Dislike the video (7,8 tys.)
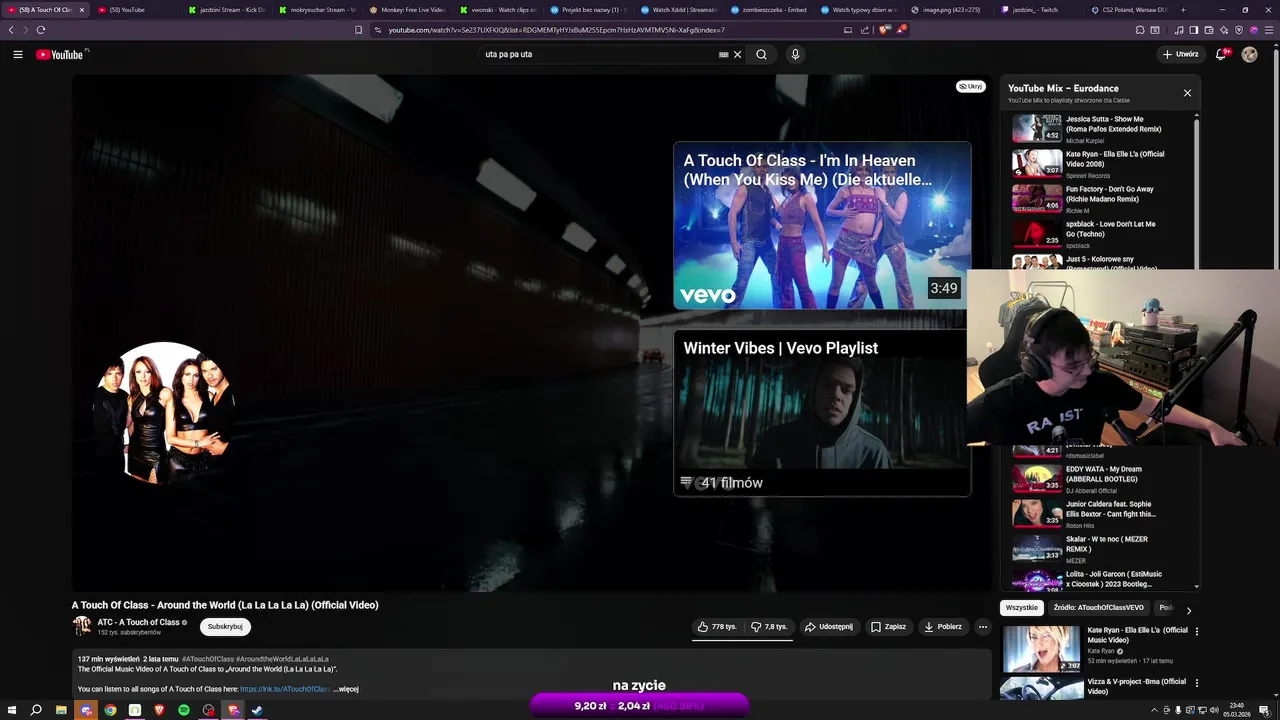This screenshot has width=1280, height=720. tap(769, 627)
